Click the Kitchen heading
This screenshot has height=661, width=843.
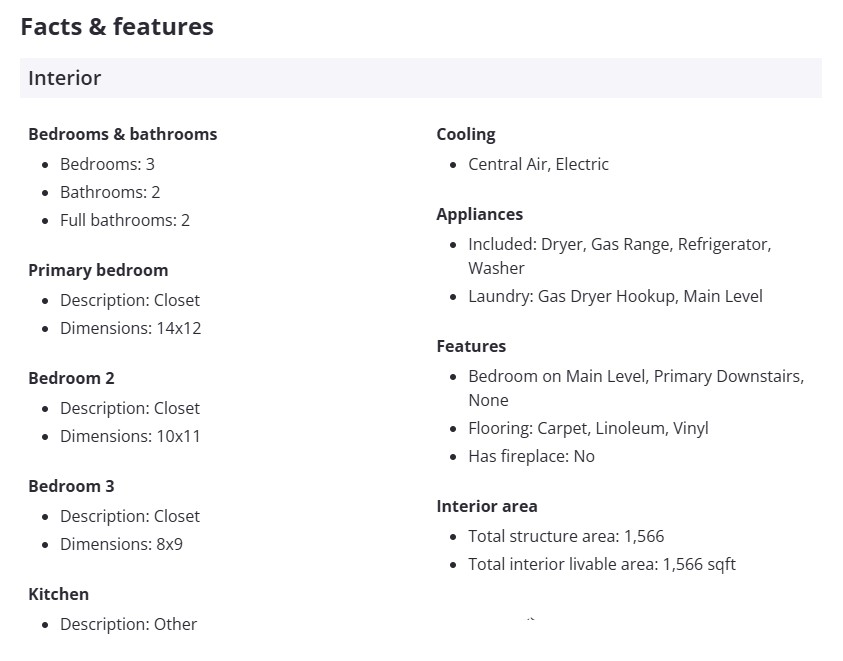[58, 594]
